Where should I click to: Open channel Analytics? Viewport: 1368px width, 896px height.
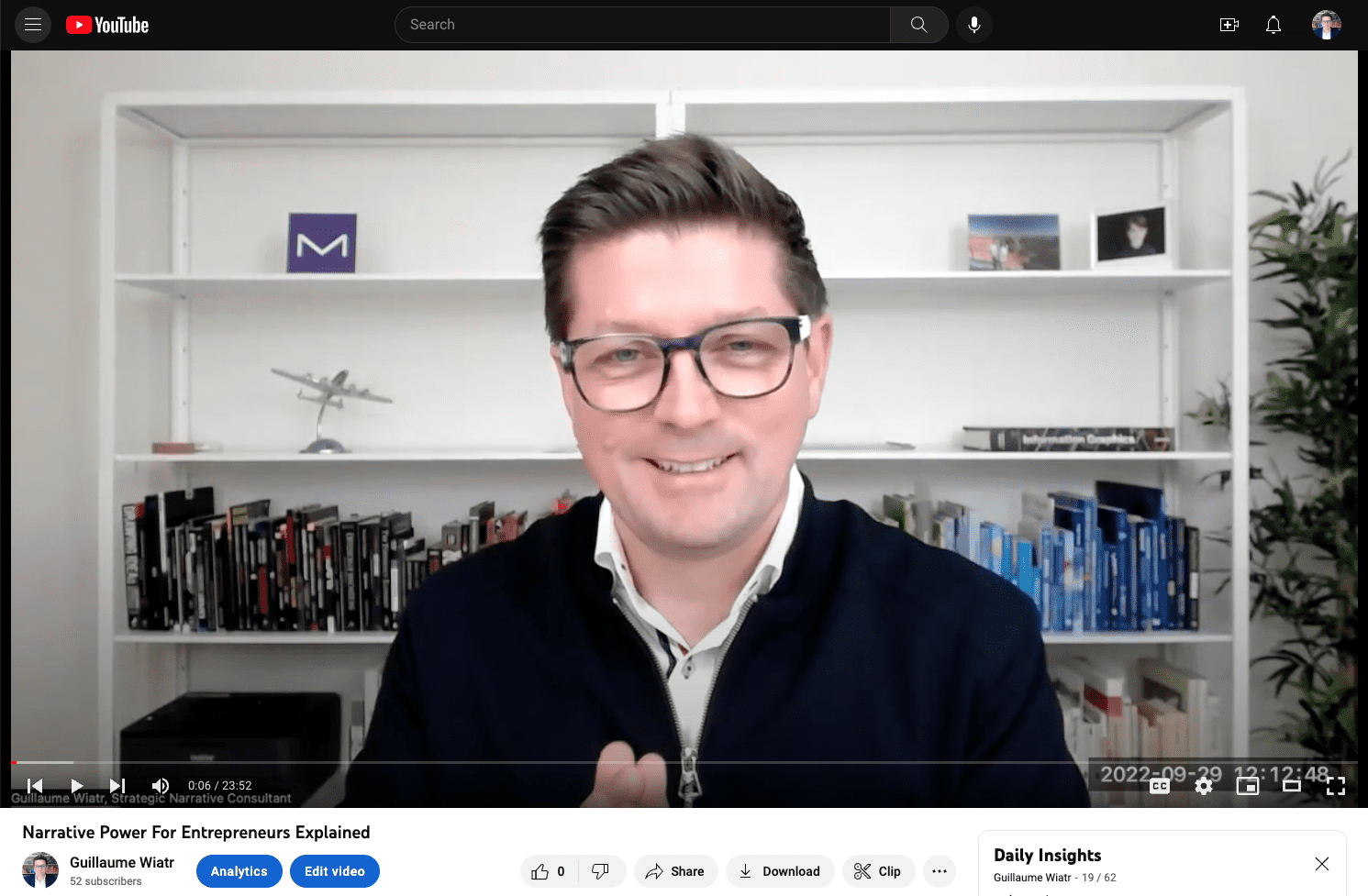[x=239, y=871]
